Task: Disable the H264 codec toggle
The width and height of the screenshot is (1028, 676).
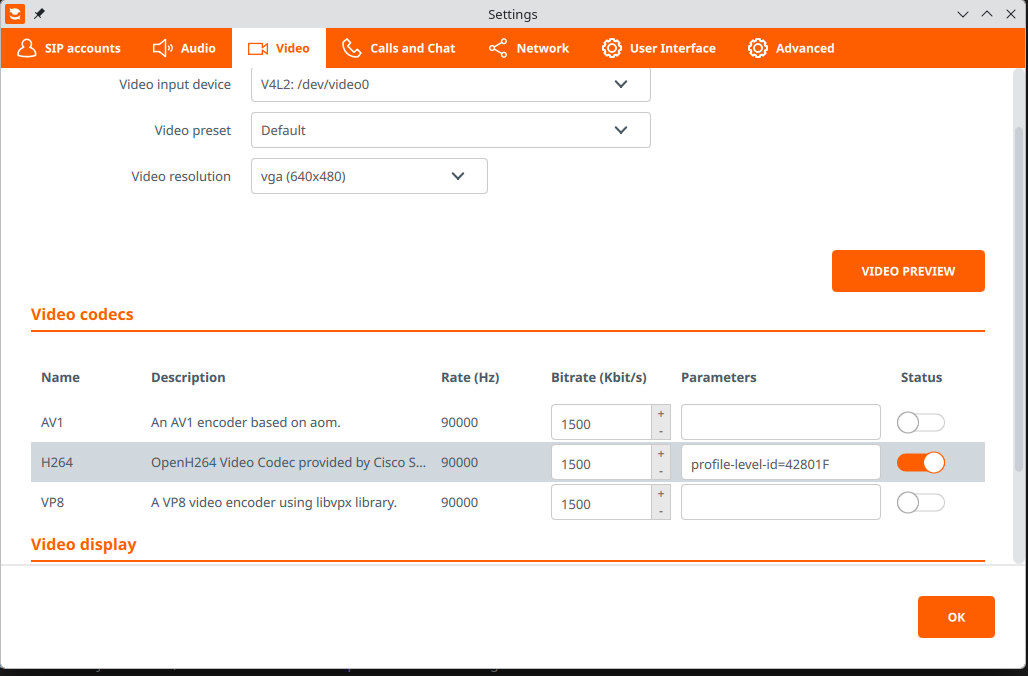Action: pyautogui.click(x=920, y=463)
